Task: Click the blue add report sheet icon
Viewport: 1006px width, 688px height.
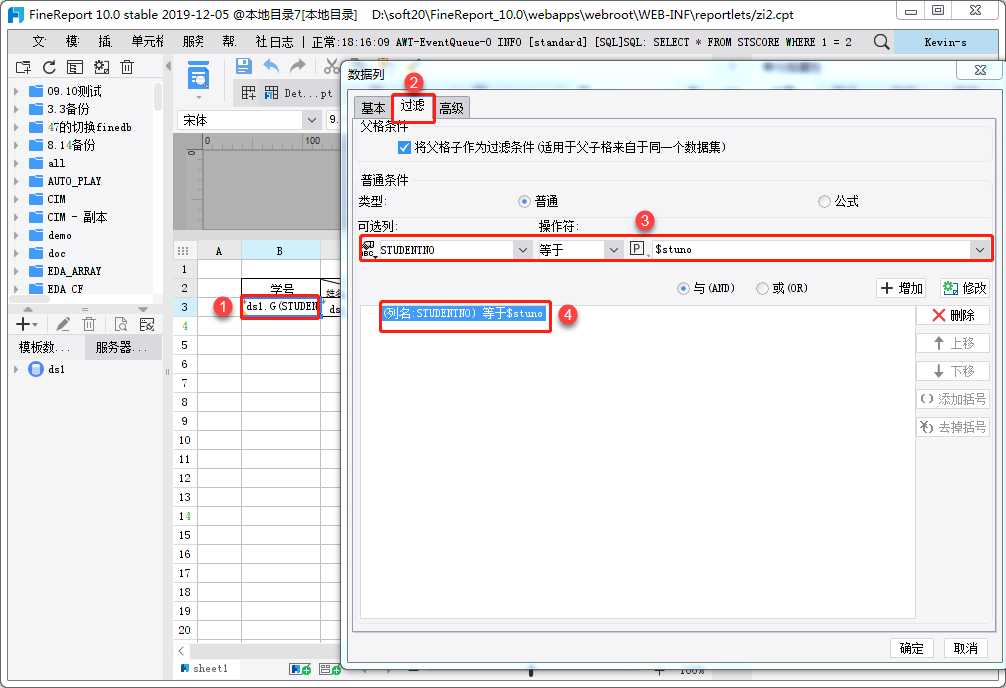Action: tap(300, 669)
